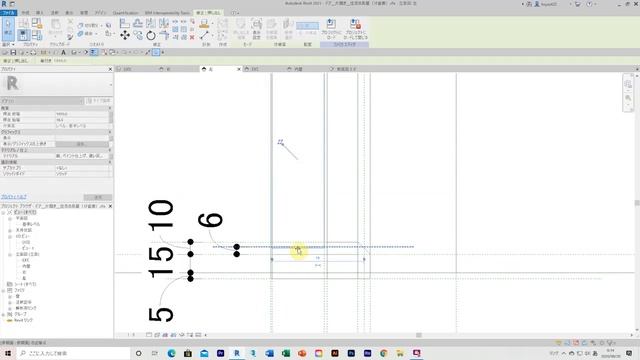Select the Measure tool in the ribbon
Image resolution: width=640 pixels, height=360 pixels.
coord(204,36)
